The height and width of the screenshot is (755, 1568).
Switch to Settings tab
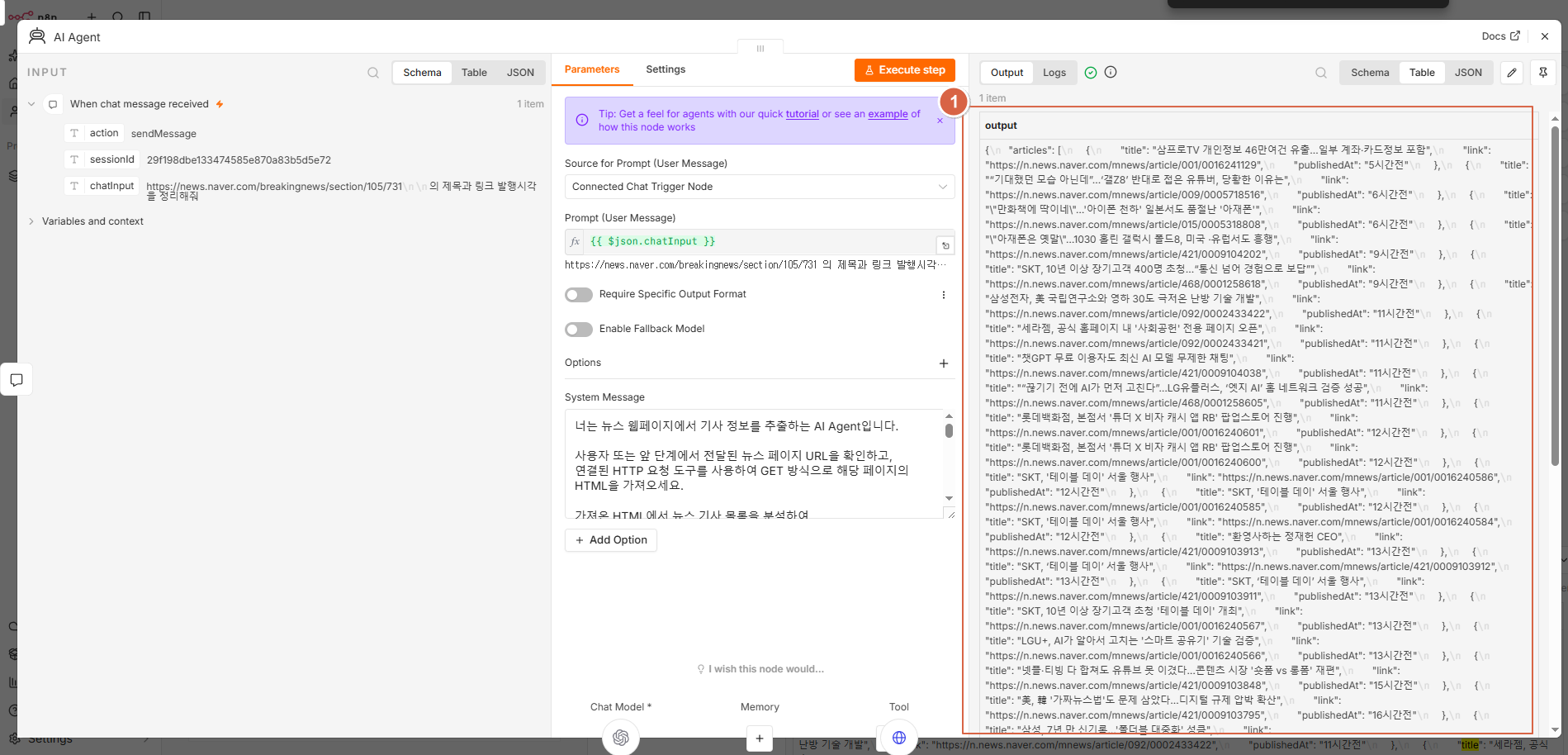(666, 69)
